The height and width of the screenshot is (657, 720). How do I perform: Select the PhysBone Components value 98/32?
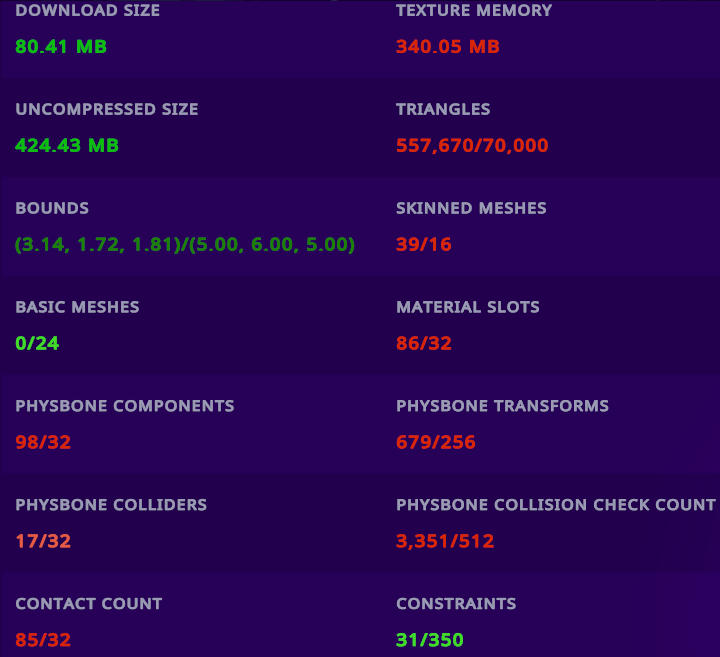(x=43, y=443)
